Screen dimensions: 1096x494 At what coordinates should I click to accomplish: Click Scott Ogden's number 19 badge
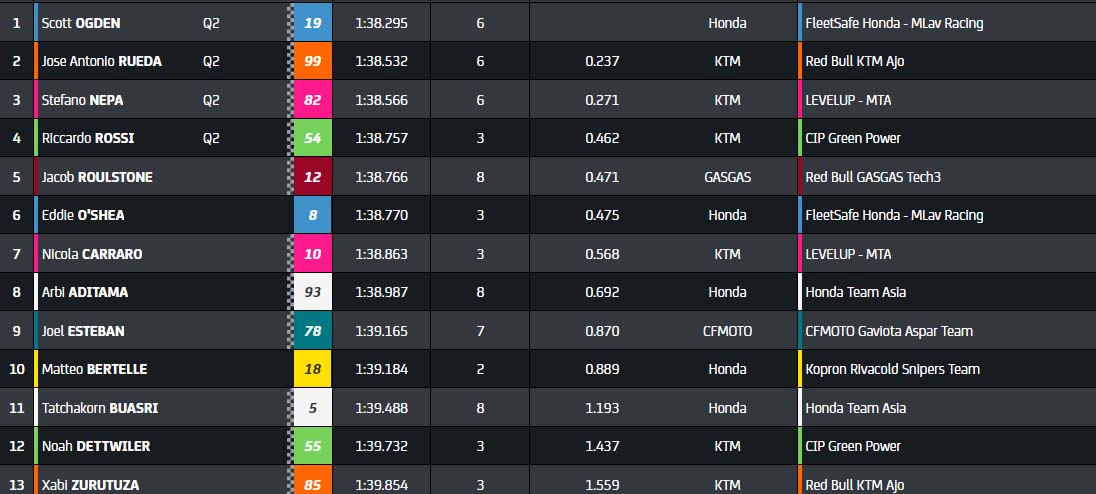click(x=312, y=23)
